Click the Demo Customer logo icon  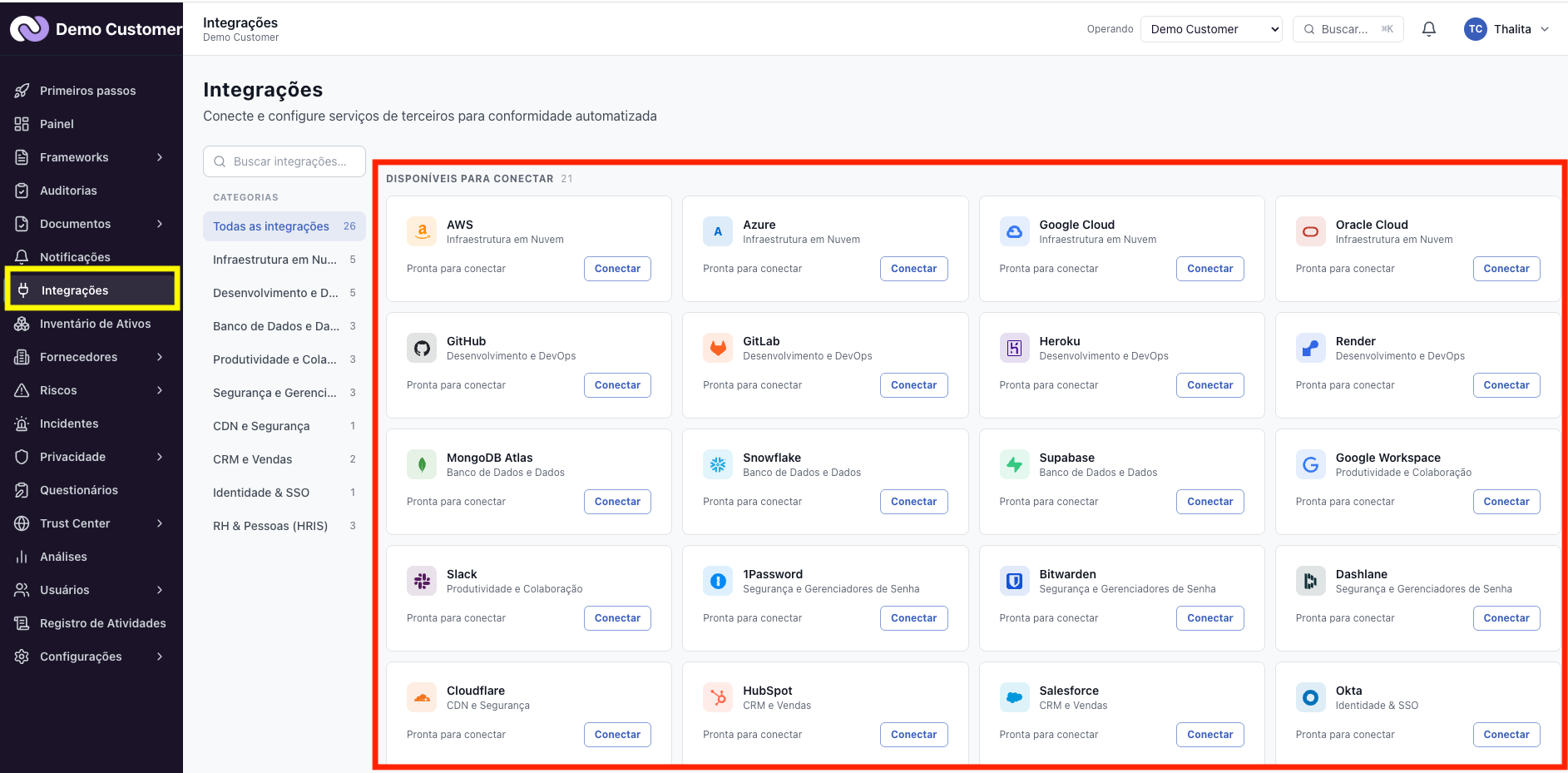pos(30,29)
